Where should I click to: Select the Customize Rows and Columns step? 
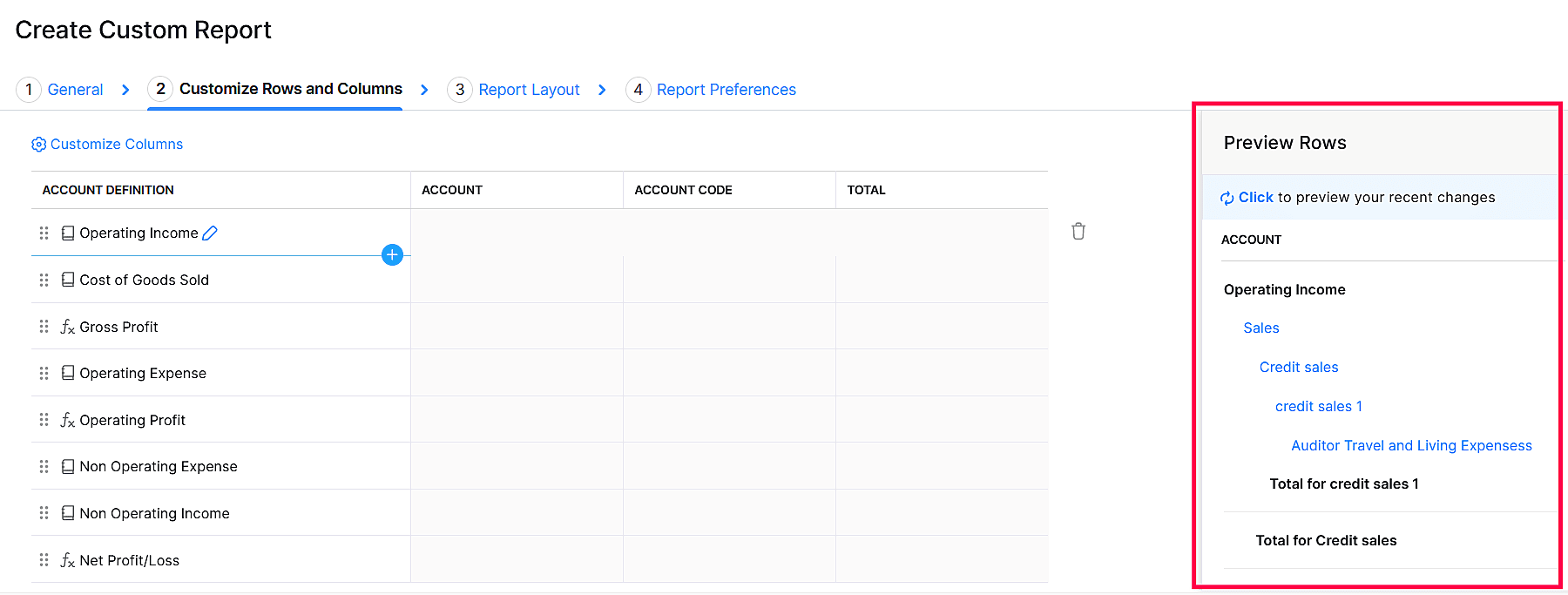pyautogui.click(x=290, y=89)
